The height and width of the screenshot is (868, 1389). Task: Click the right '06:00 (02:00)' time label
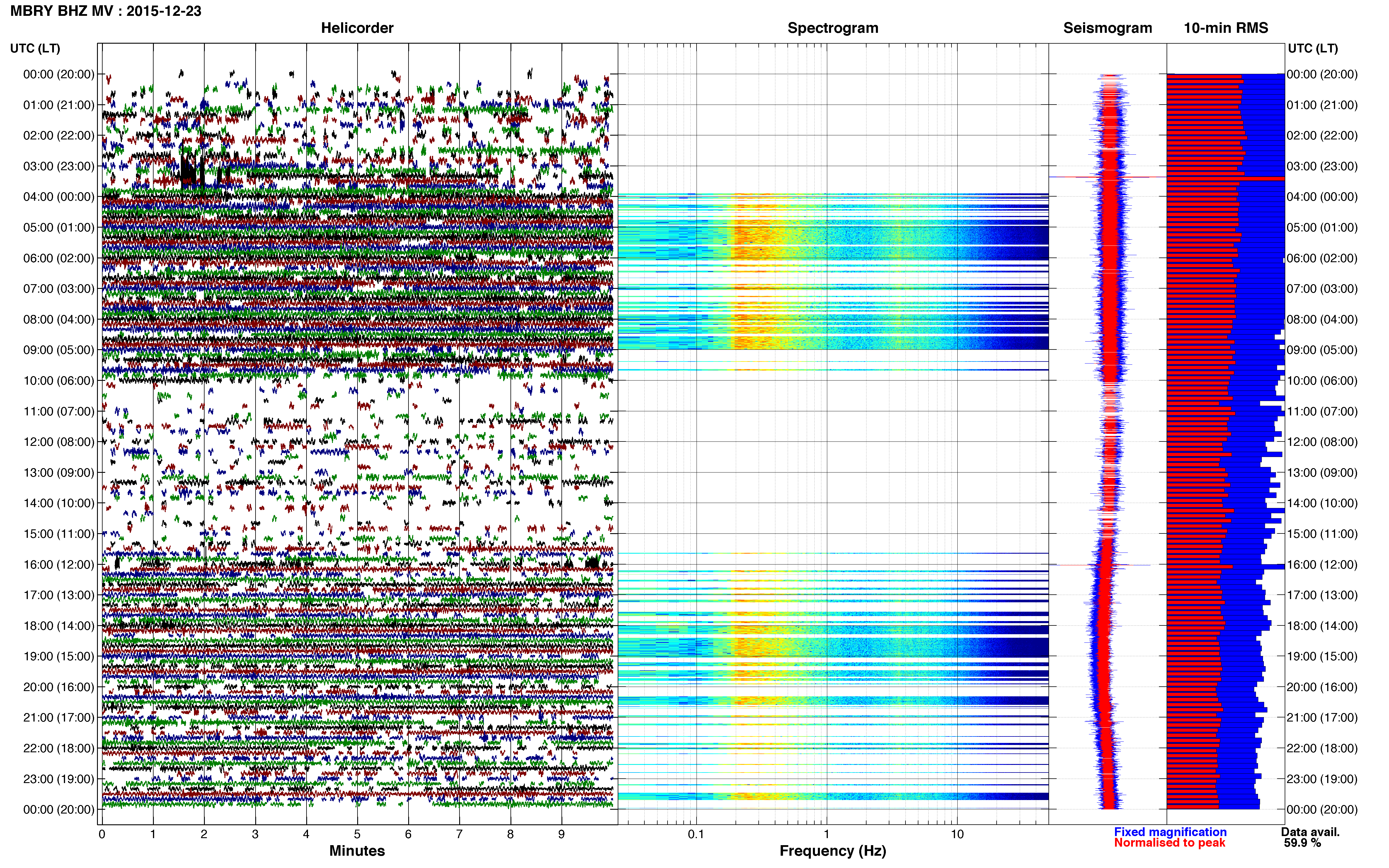click(x=1322, y=258)
